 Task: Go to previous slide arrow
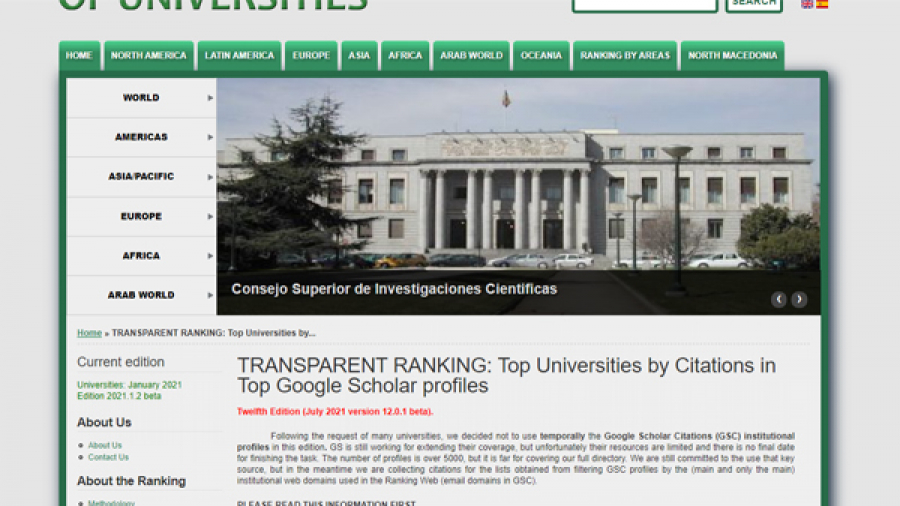(778, 299)
